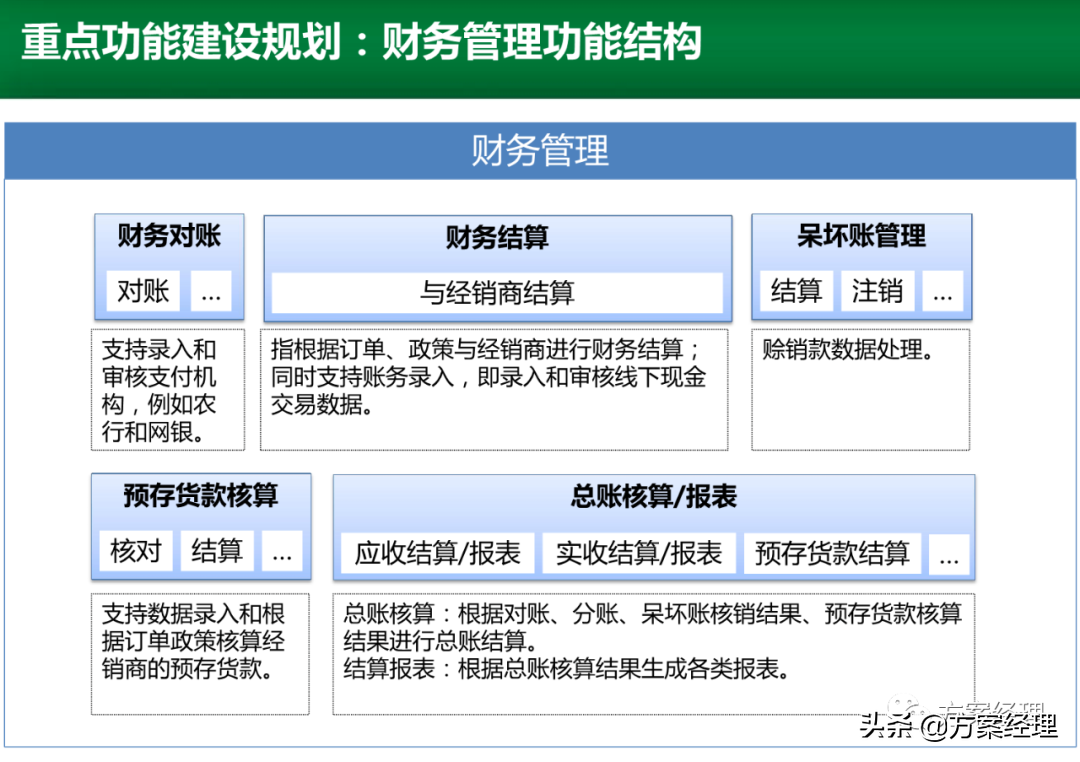
Task: Click the ellipsis box under 预存货款核算
Action: 282,550
